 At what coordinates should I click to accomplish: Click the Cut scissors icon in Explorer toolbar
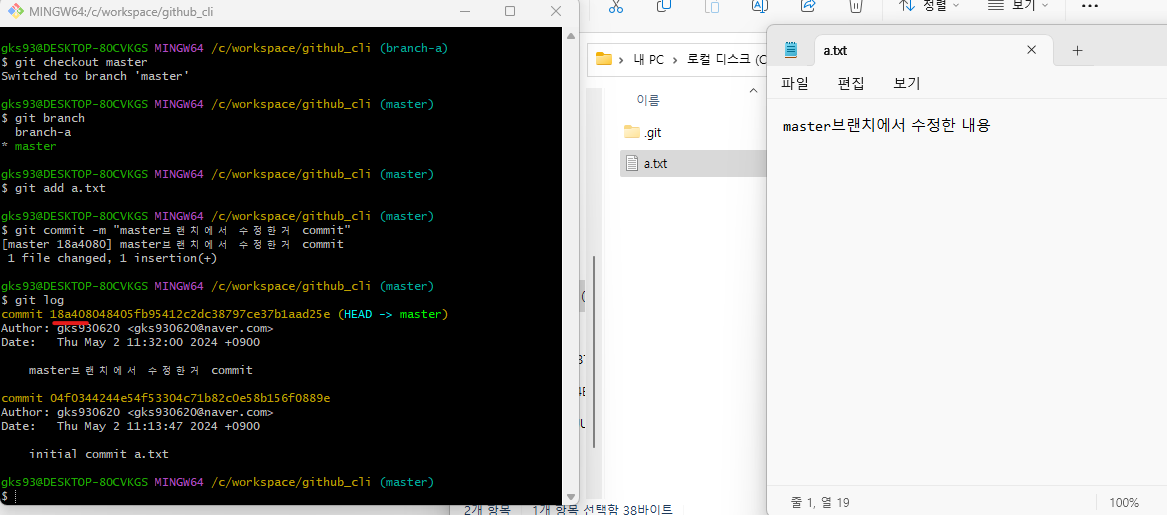pos(616,6)
